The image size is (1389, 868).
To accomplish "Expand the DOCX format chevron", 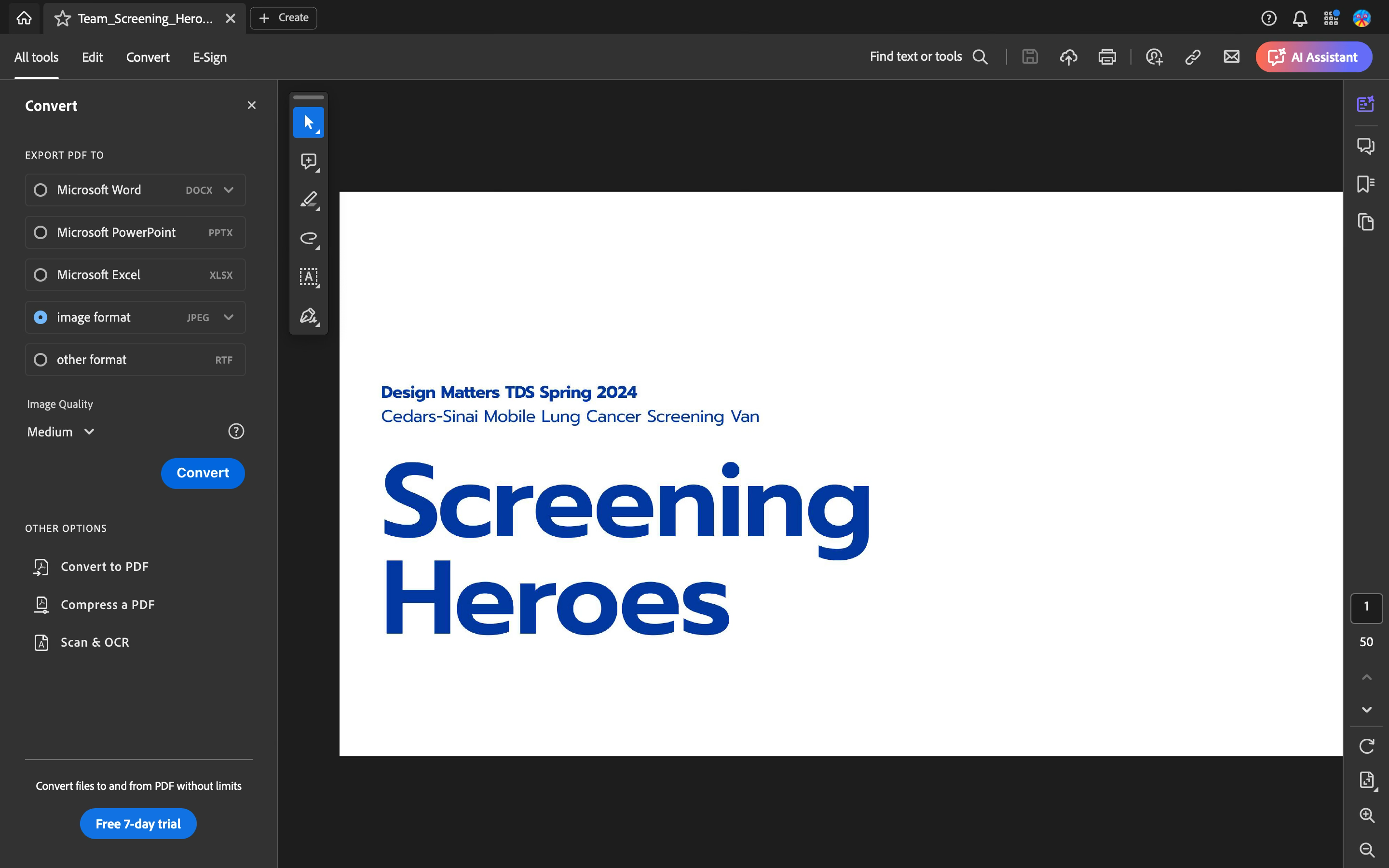I will click(x=229, y=190).
